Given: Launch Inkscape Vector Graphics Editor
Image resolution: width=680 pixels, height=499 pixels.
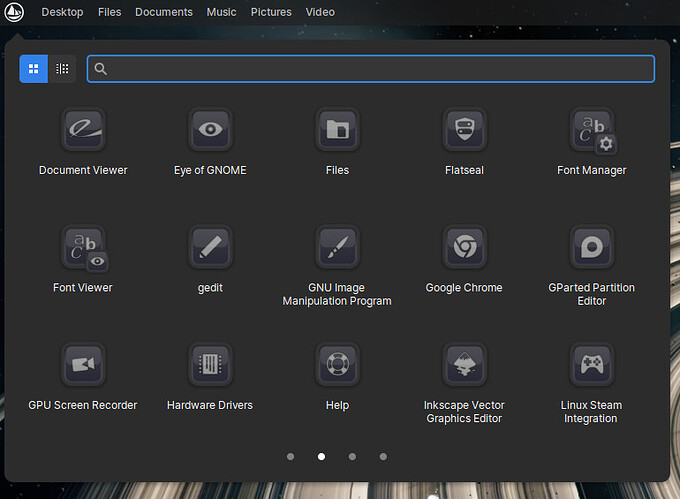Looking at the screenshot, I should tap(464, 364).
